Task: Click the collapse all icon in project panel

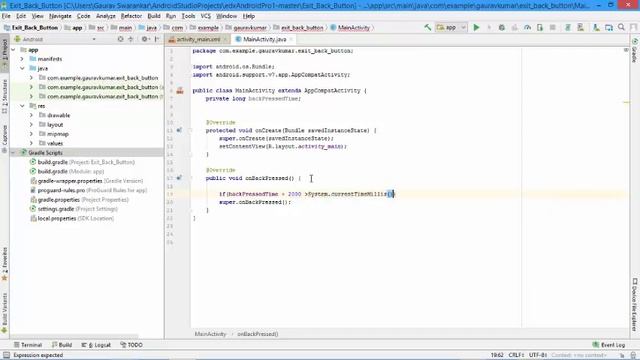Action: coord(131,40)
